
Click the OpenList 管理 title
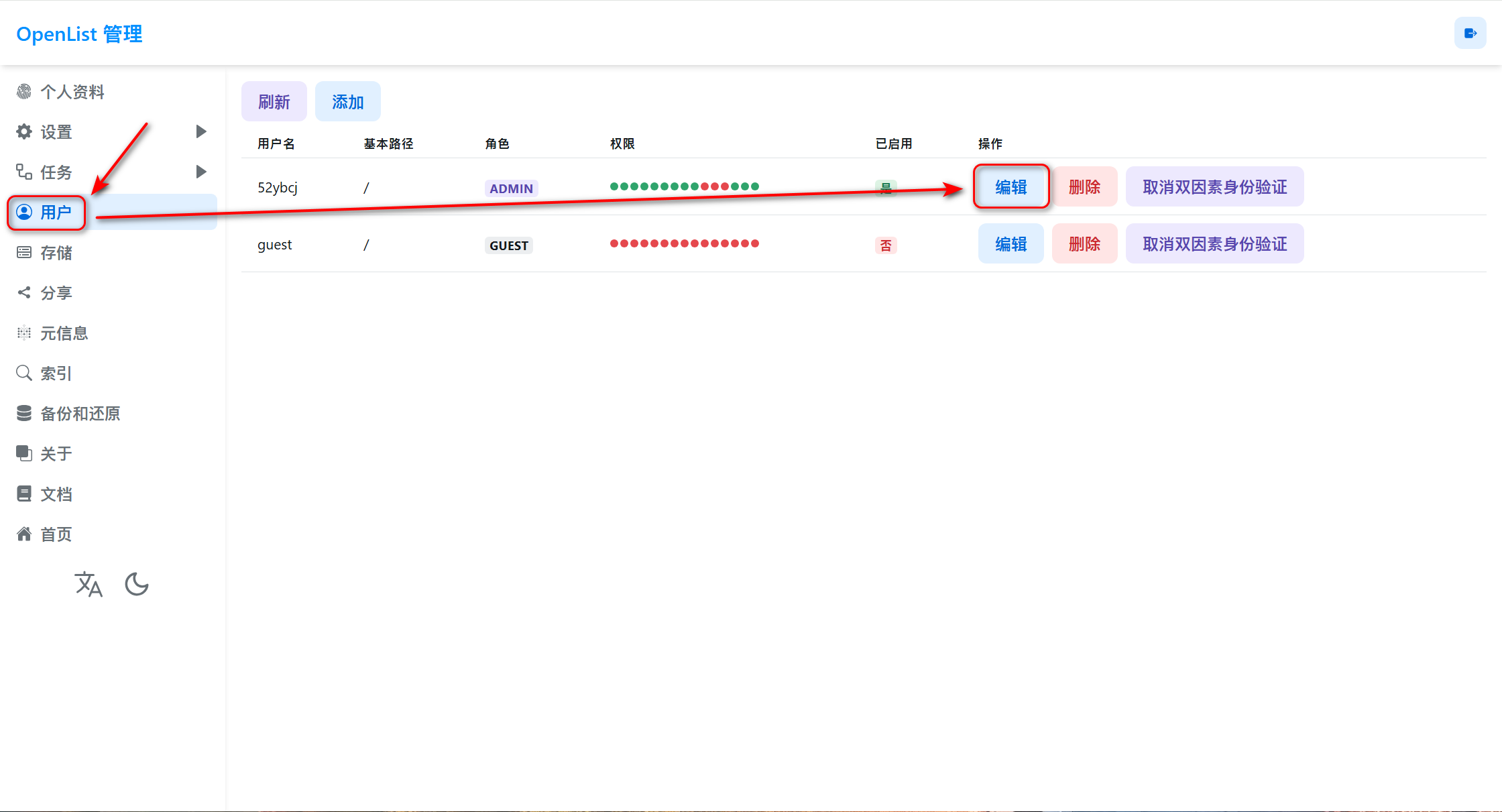[x=78, y=34]
